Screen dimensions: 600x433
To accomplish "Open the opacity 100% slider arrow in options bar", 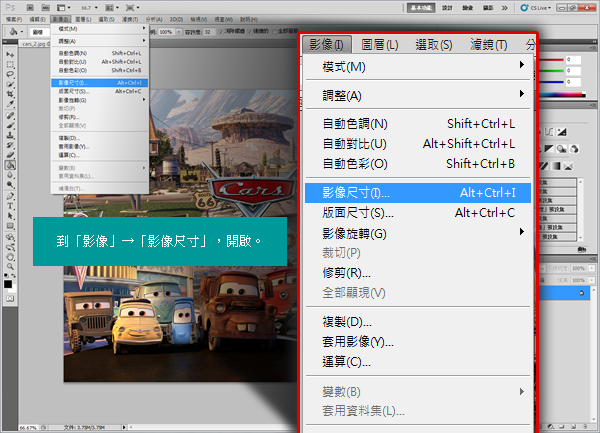I will click(179, 32).
